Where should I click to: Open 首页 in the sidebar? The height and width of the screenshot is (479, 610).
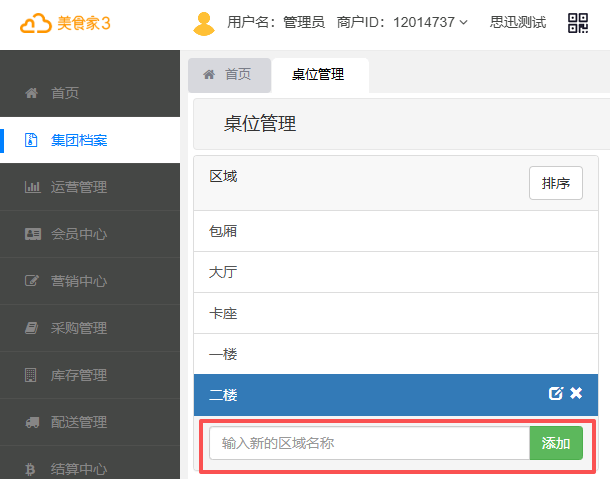65,93
